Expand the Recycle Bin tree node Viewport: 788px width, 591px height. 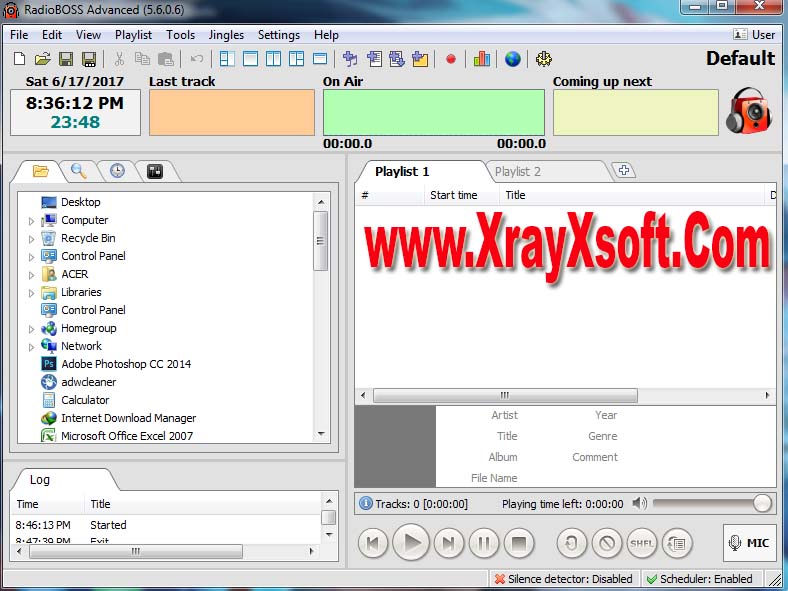coord(31,239)
